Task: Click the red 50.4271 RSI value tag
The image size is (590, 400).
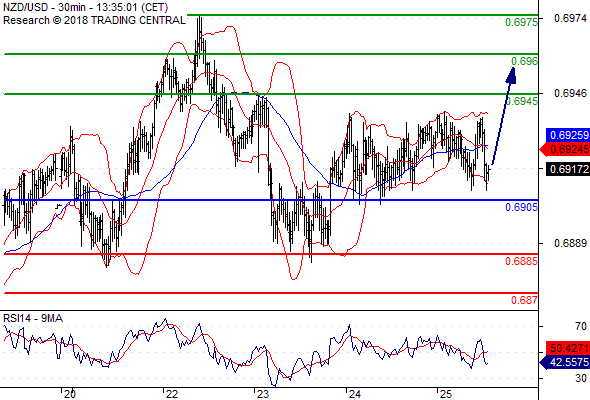Action: pos(568,348)
